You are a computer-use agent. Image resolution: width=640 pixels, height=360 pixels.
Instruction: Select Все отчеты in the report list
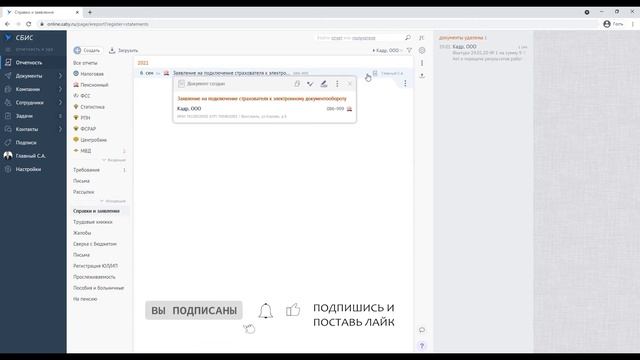coord(85,63)
